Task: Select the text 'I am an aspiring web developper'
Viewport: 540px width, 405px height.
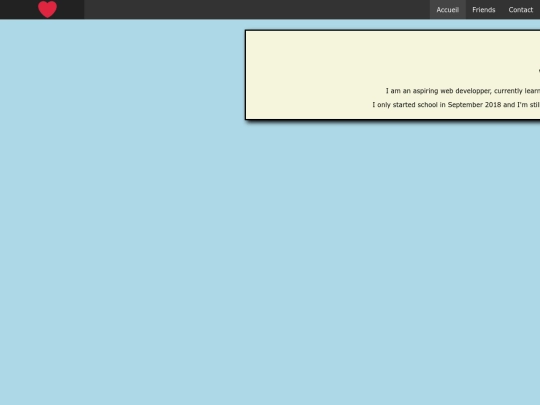Action: coord(438,91)
